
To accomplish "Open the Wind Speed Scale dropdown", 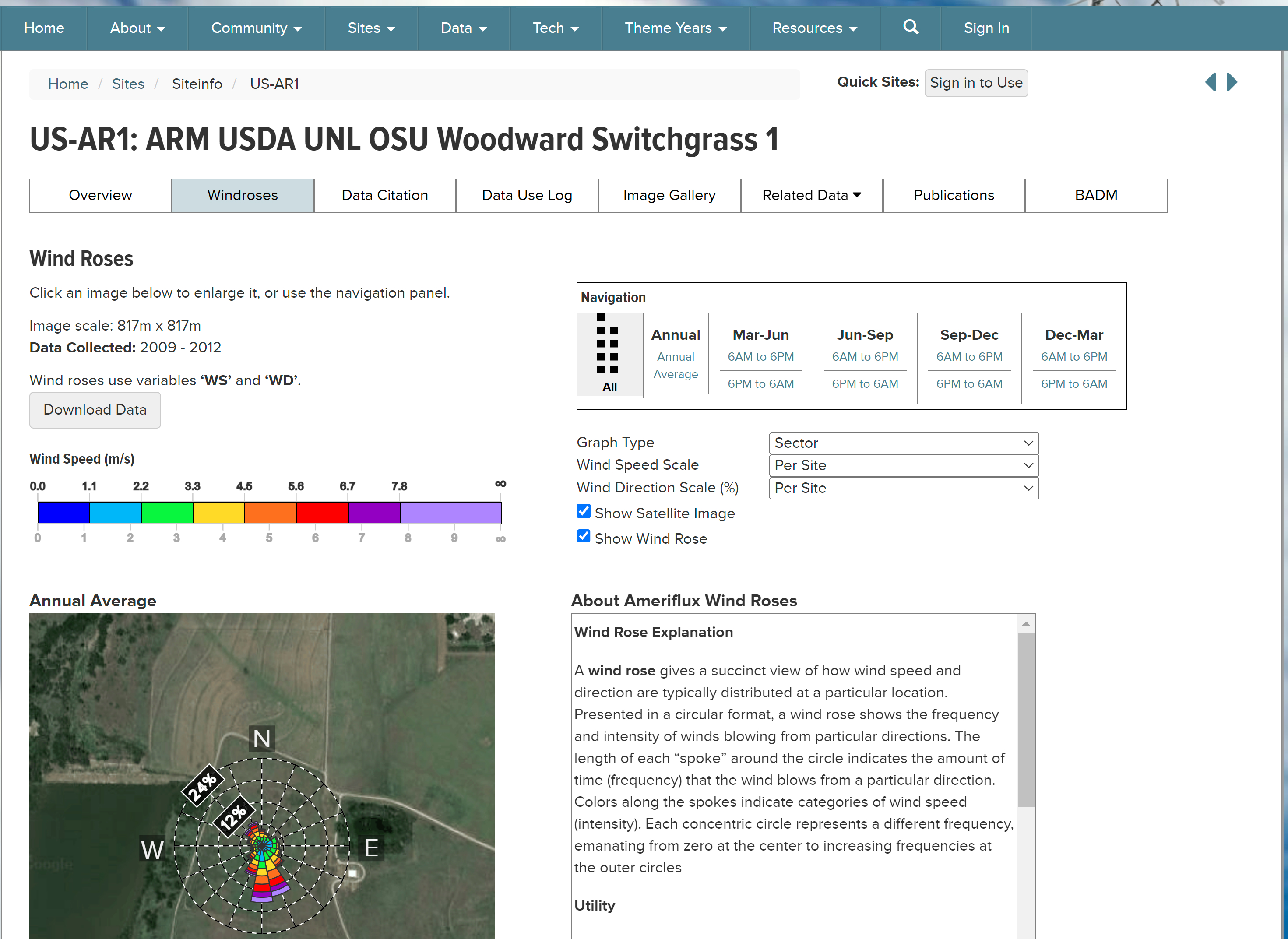I will 903,465.
